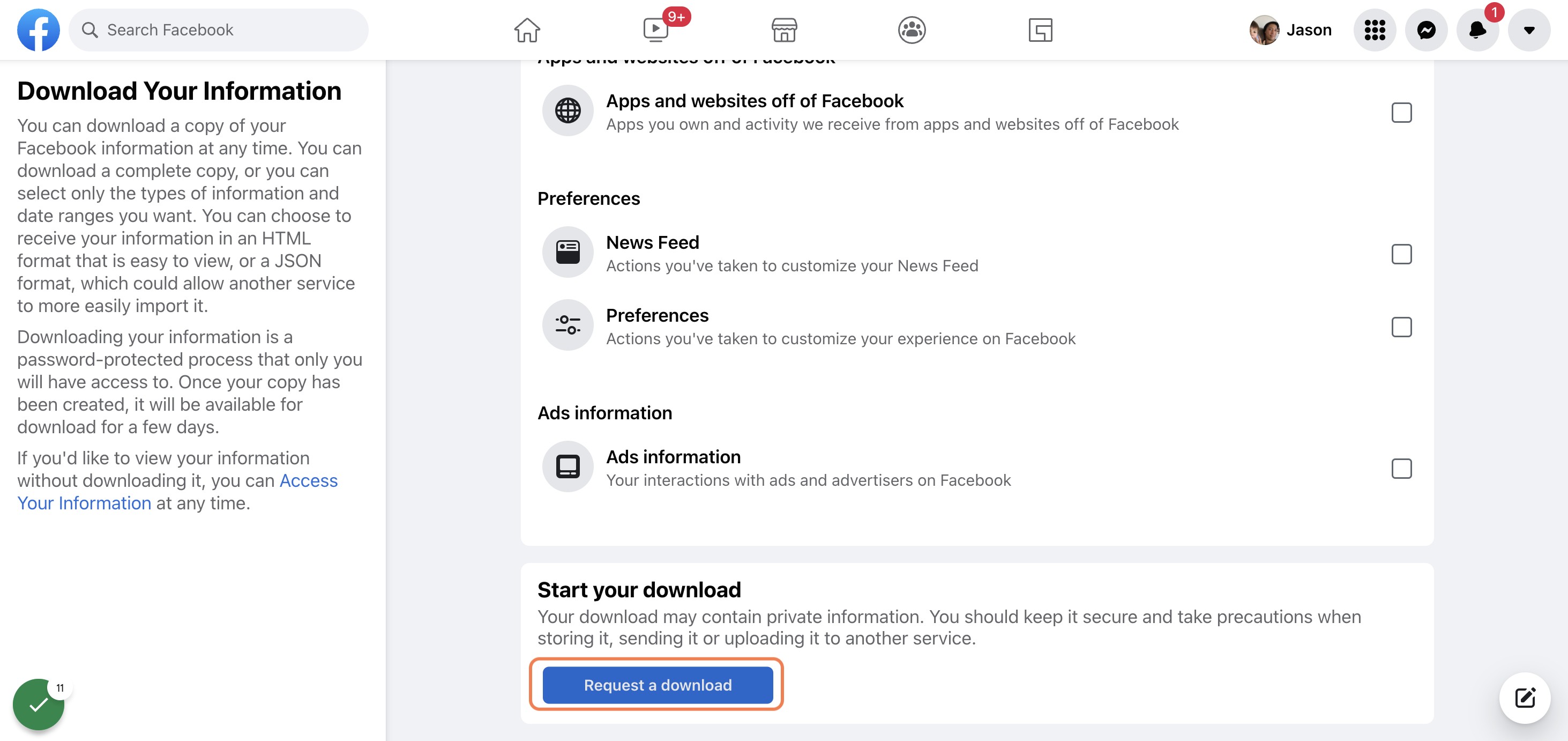Click the 'News Feed' item title
Screen dimensions: 1568x741
653,242
